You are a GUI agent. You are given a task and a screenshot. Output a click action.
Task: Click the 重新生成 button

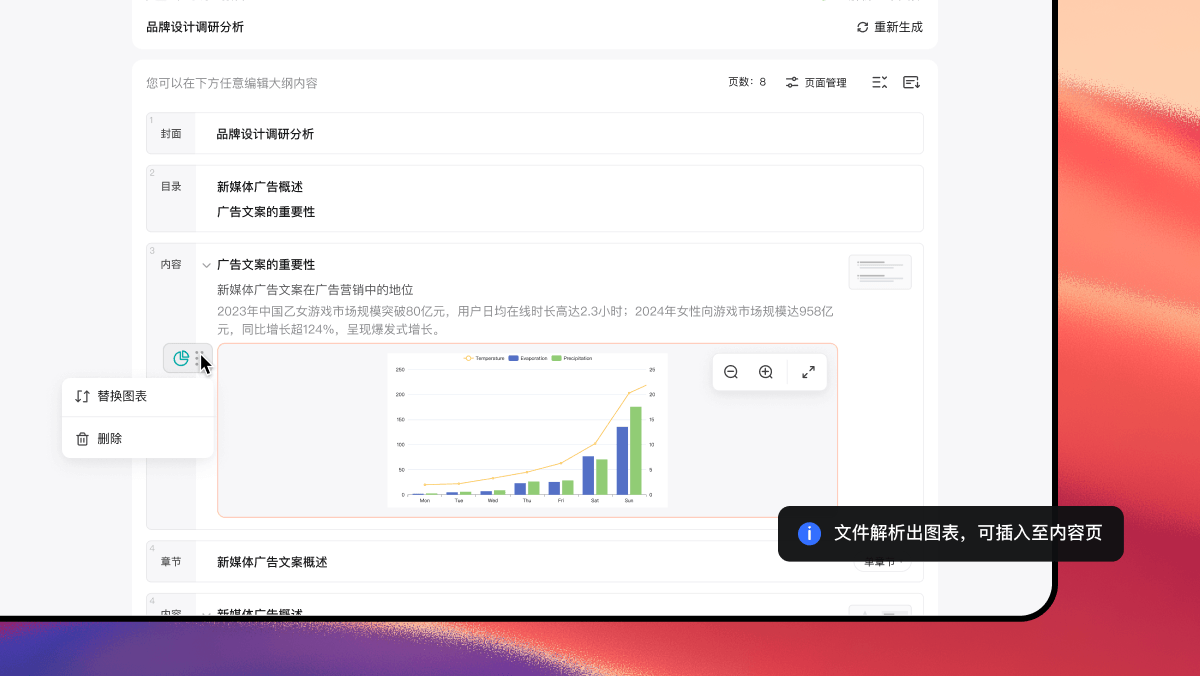(x=891, y=27)
